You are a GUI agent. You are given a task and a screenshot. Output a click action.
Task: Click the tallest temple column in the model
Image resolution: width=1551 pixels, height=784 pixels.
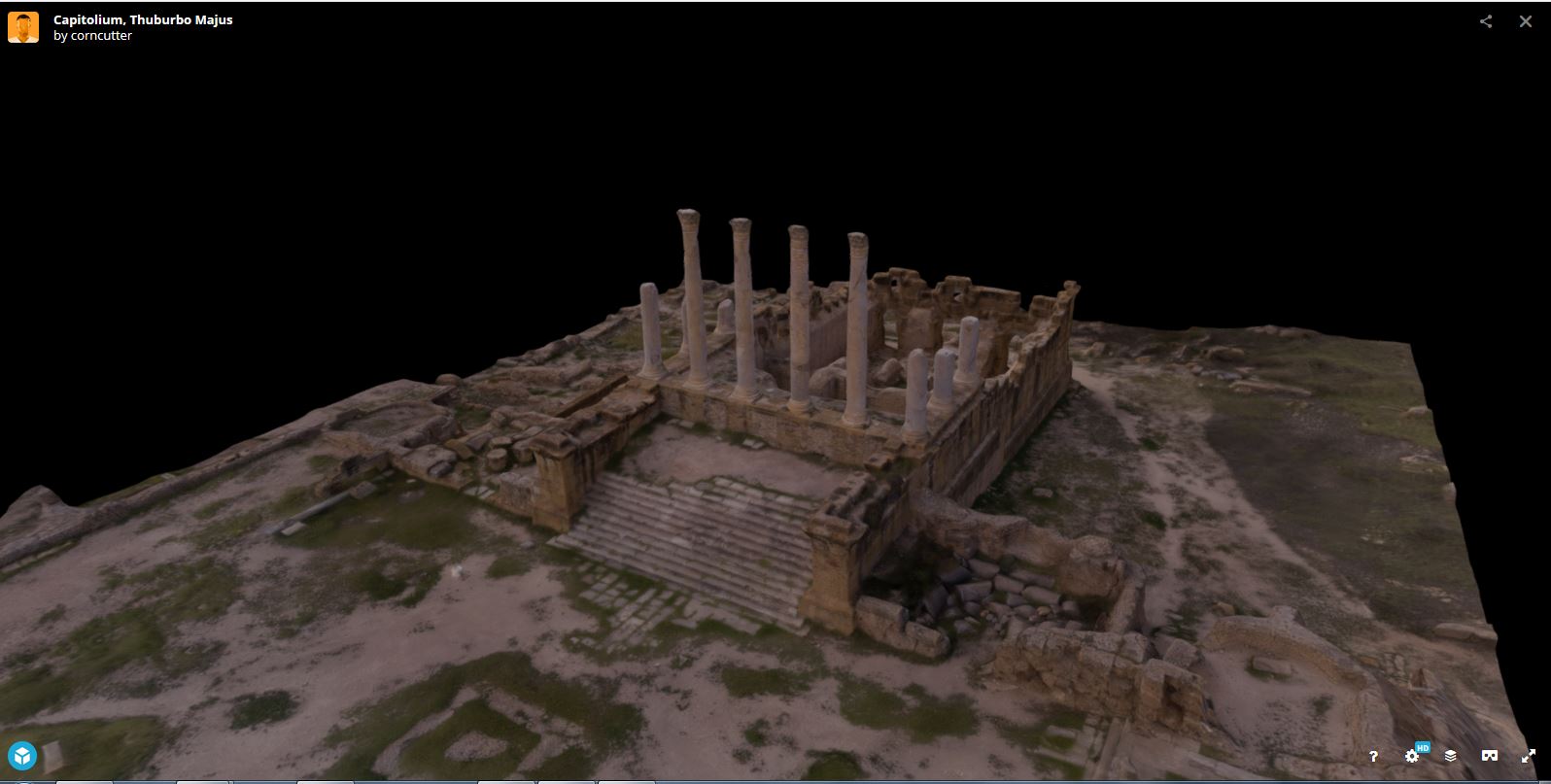(692, 298)
